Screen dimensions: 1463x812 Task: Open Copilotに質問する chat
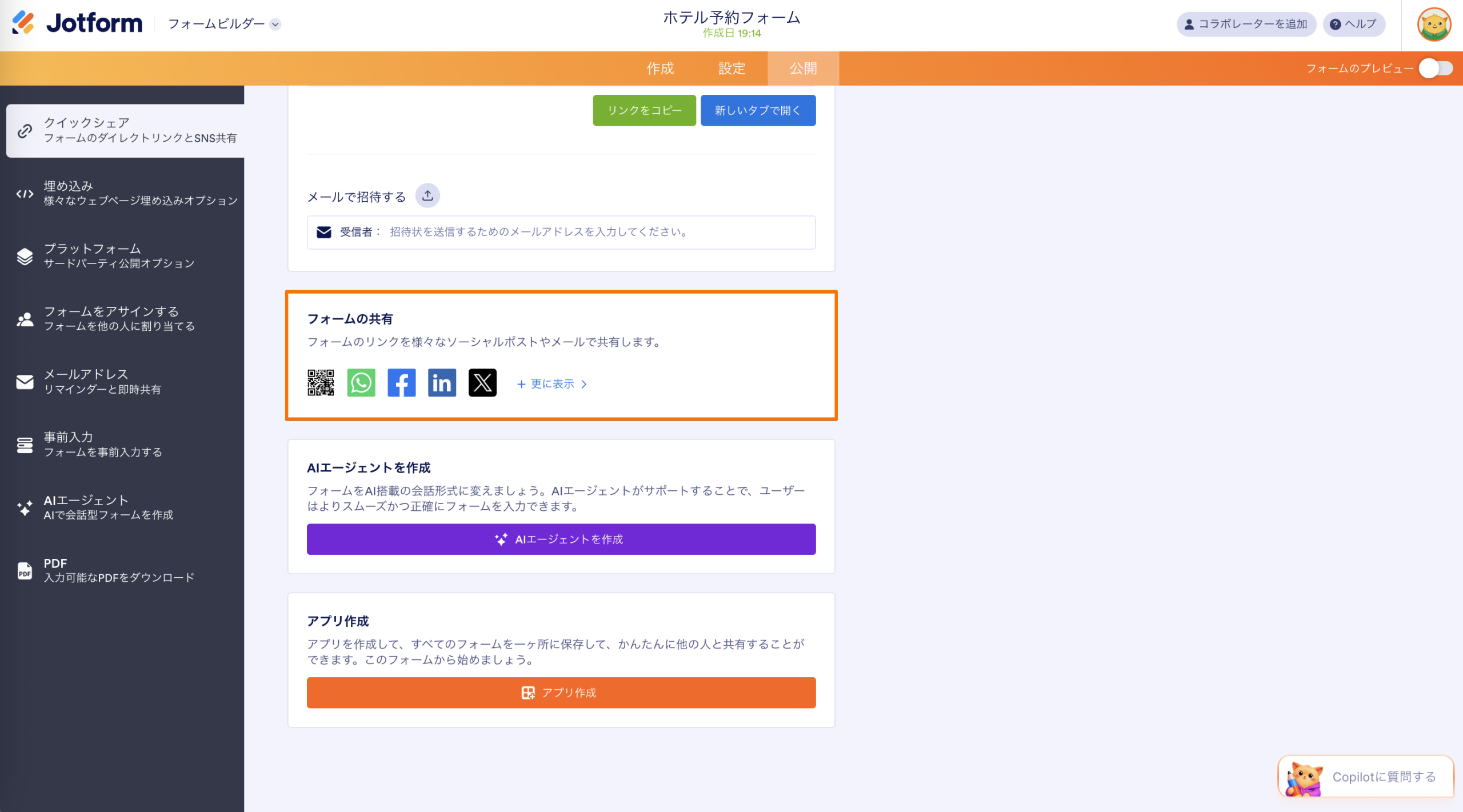pos(1366,777)
